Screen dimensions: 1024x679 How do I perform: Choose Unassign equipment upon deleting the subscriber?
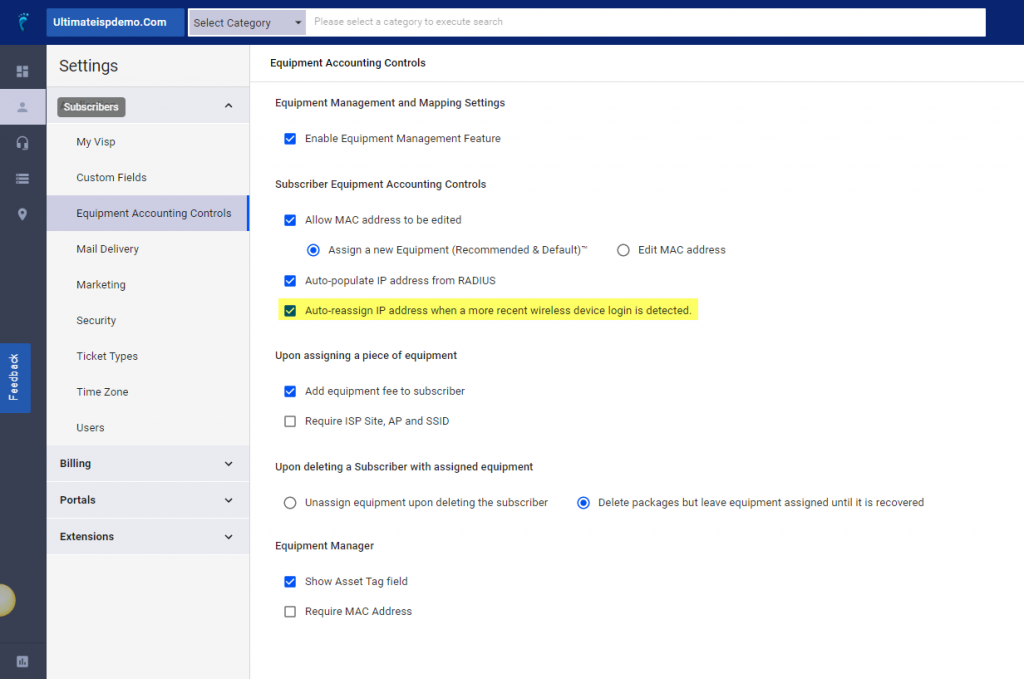point(290,503)
